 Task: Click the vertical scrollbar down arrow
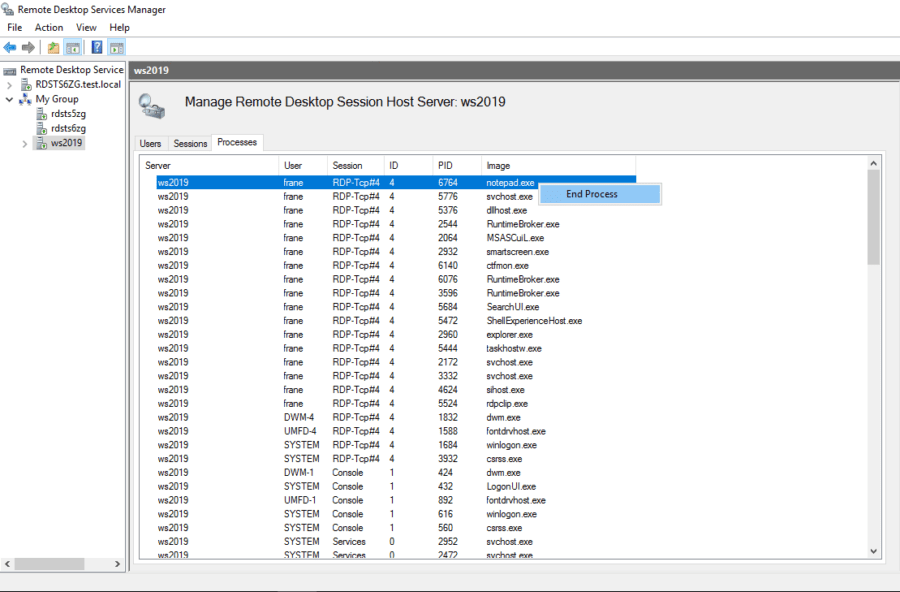click(x=873, y=550)
